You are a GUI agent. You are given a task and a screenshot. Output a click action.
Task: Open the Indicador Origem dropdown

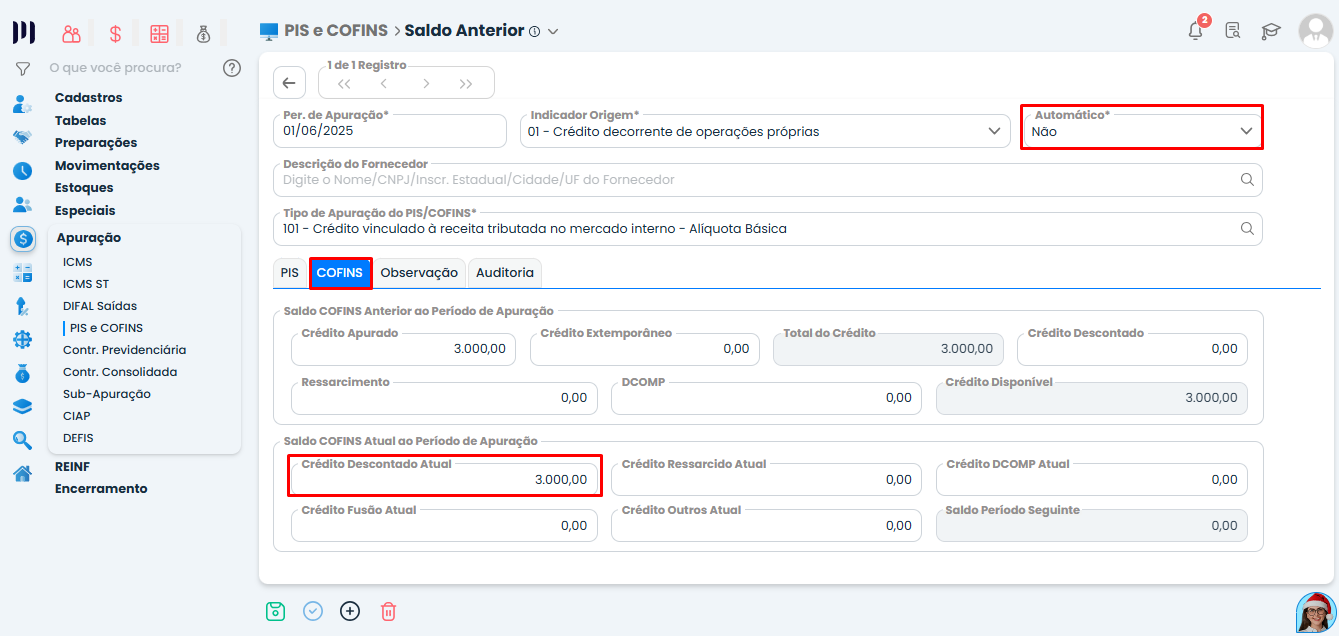(995, 130)
